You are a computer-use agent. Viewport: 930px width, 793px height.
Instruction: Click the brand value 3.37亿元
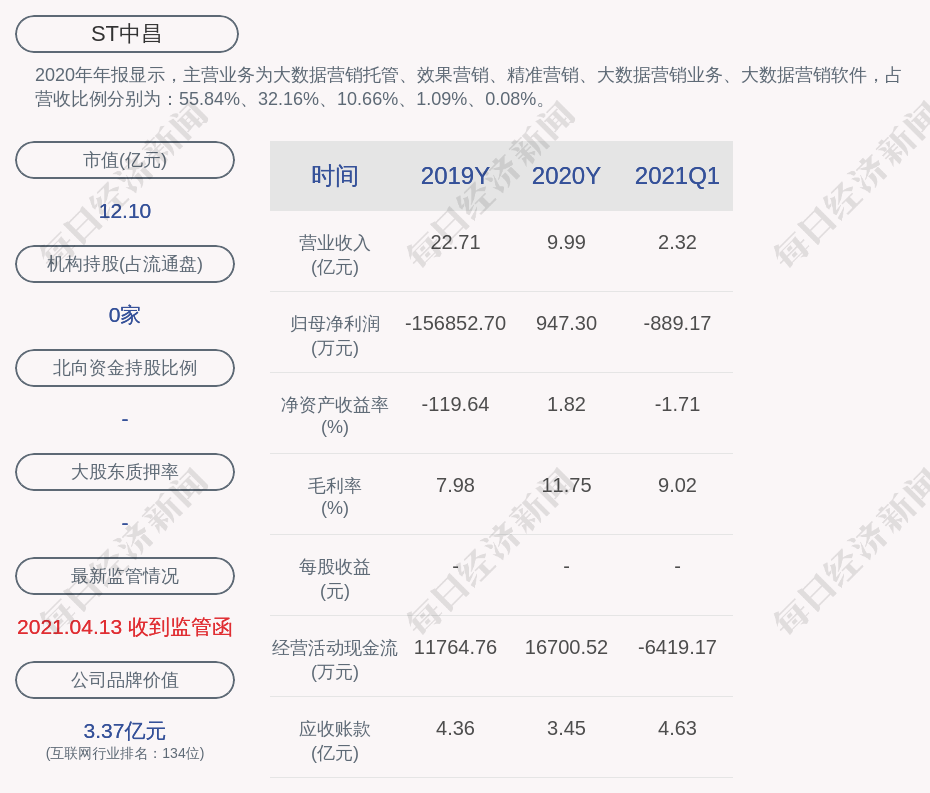(x=125, y=731)
